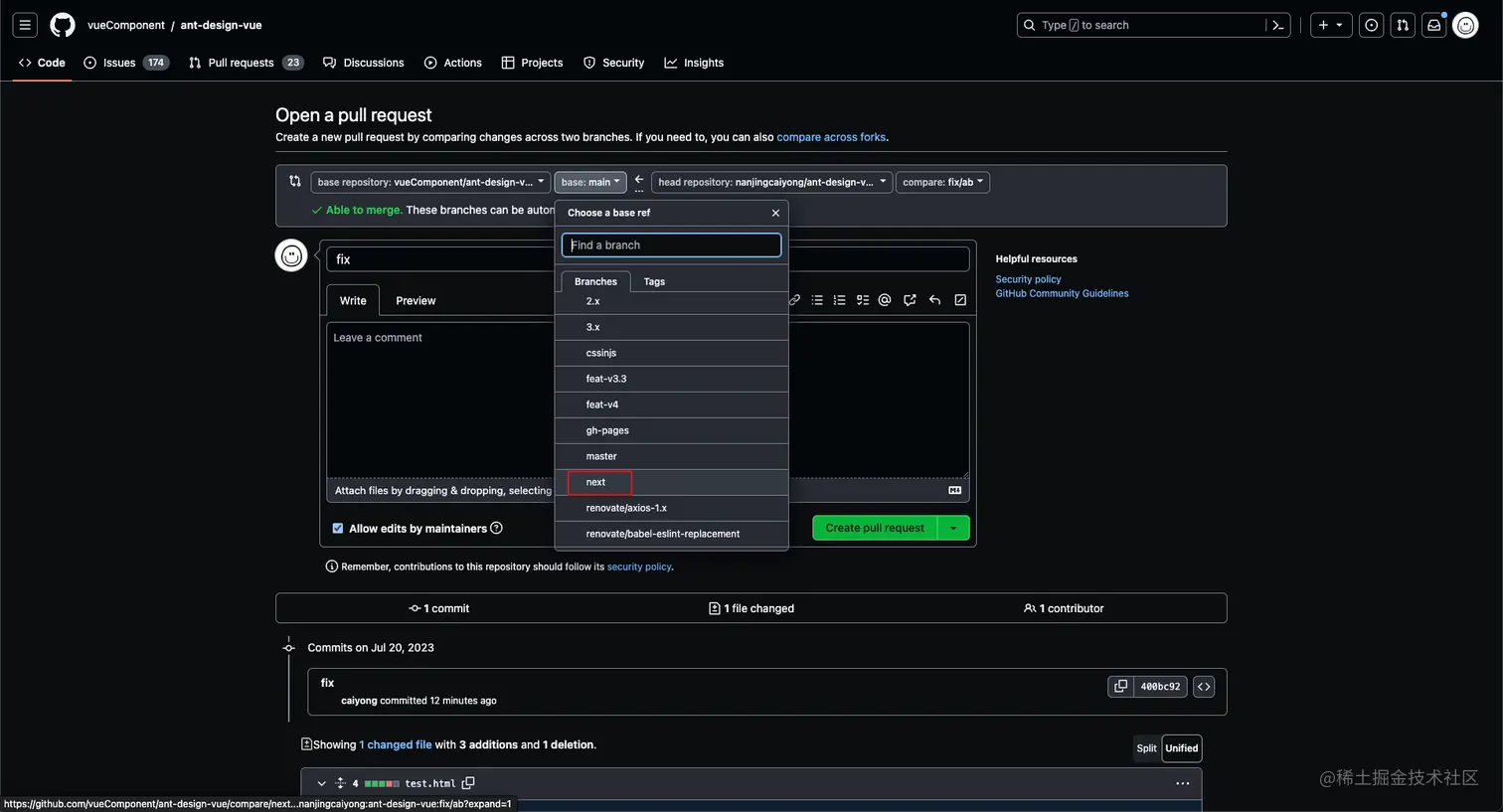Add a reference with the cross-reference icon

click(x=910, y=300)
